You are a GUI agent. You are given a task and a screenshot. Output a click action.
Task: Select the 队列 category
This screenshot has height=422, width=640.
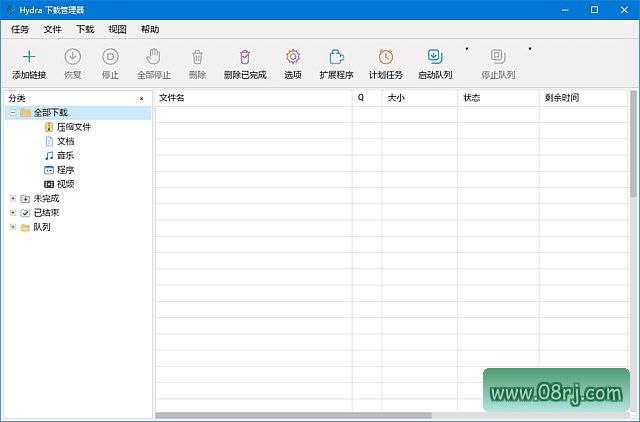point(42,227)
